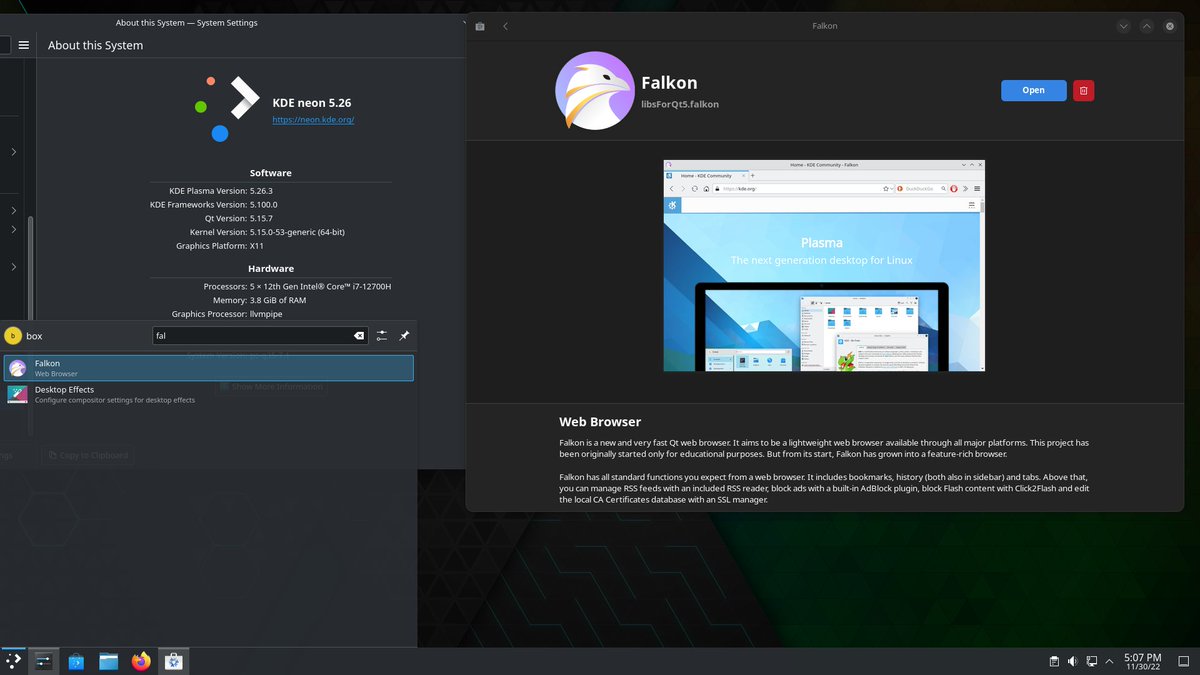Expand the first sidebar chevron in System Settings
The image size is (1200, 675).
[x=14, y=152]
